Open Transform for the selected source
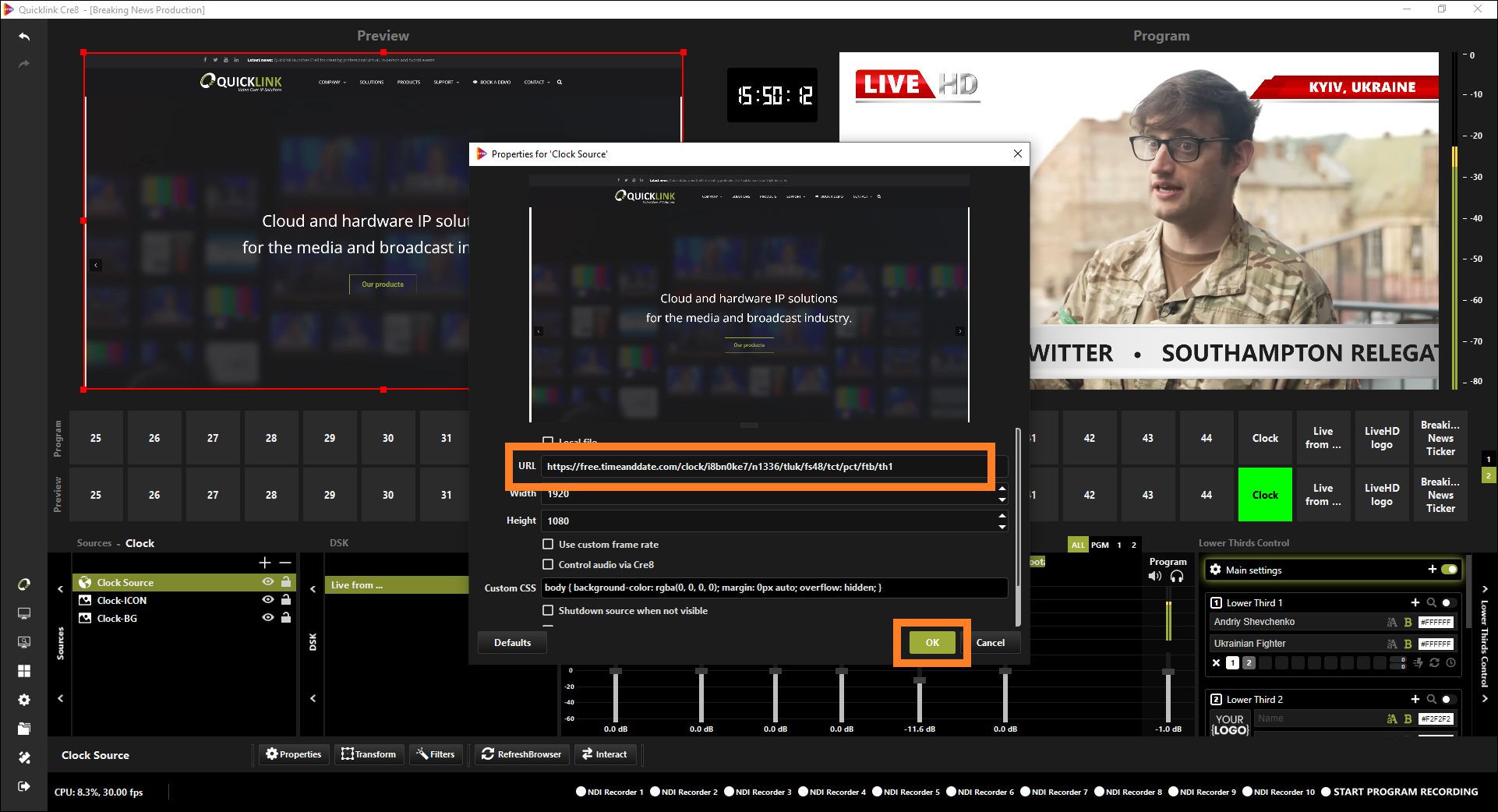The image size is (1498, 812). pyautogui.click(x=369, y=754)
